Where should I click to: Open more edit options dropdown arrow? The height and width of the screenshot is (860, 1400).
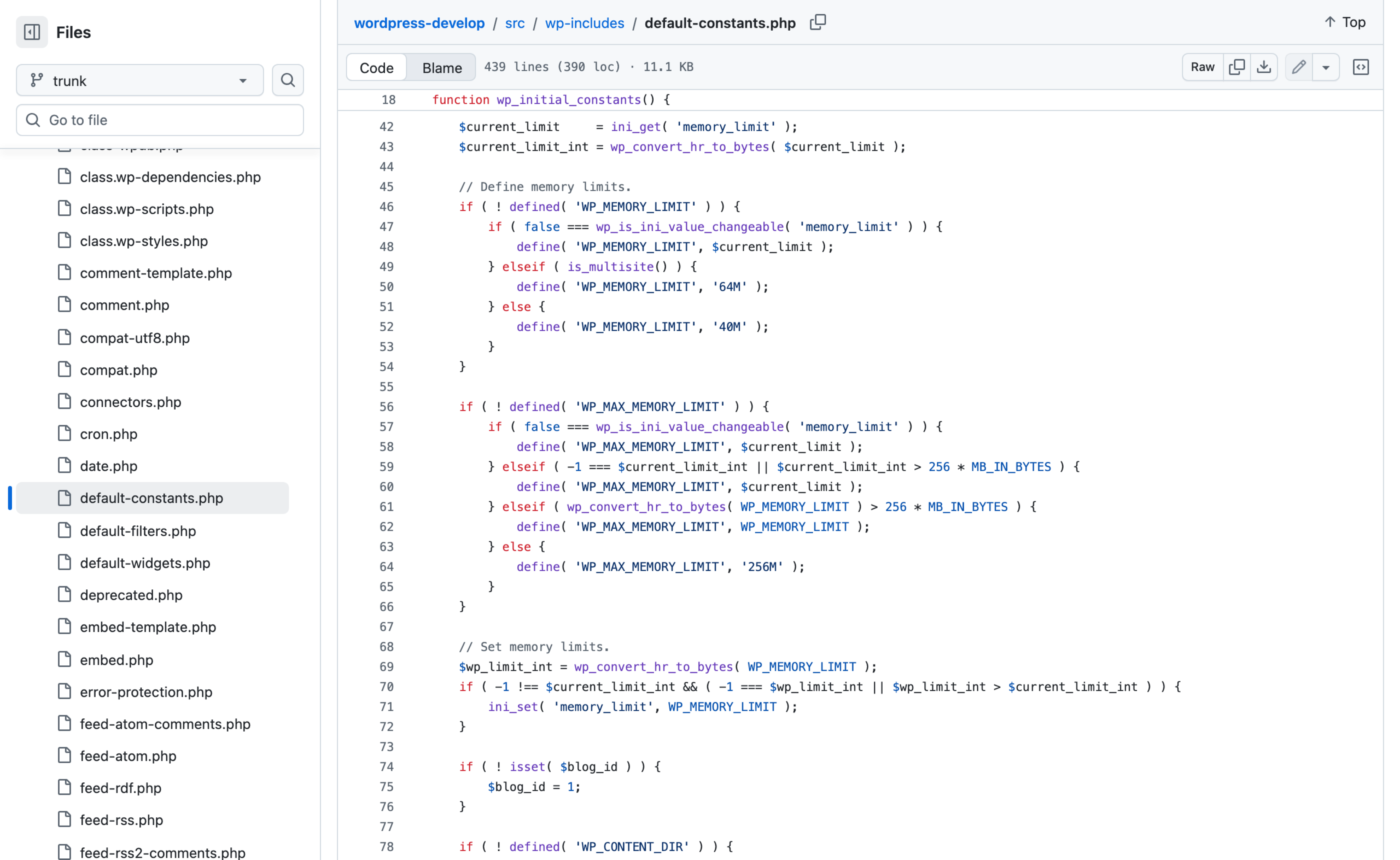pos(1326,67)
